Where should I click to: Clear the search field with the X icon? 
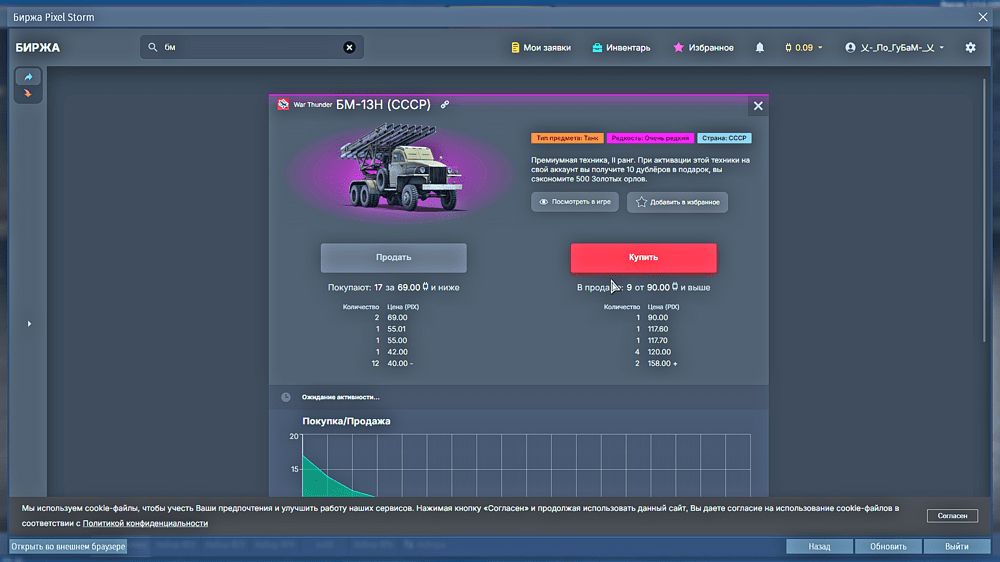[x=349, y=47]
